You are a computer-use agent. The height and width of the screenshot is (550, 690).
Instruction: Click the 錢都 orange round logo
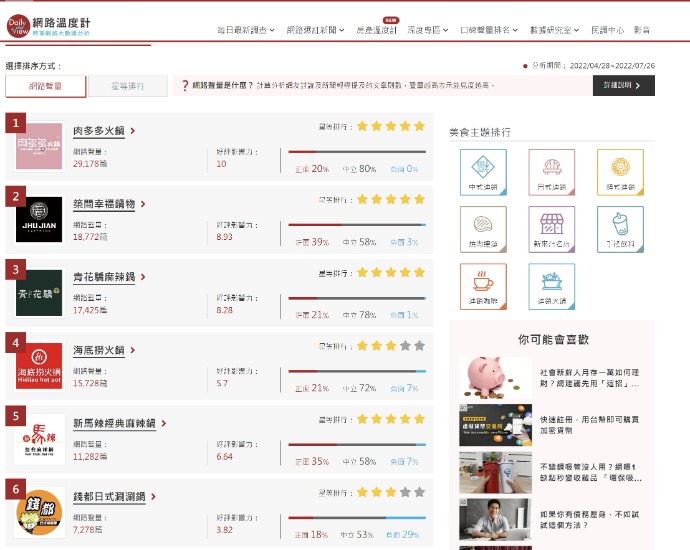tap(39, 512)
